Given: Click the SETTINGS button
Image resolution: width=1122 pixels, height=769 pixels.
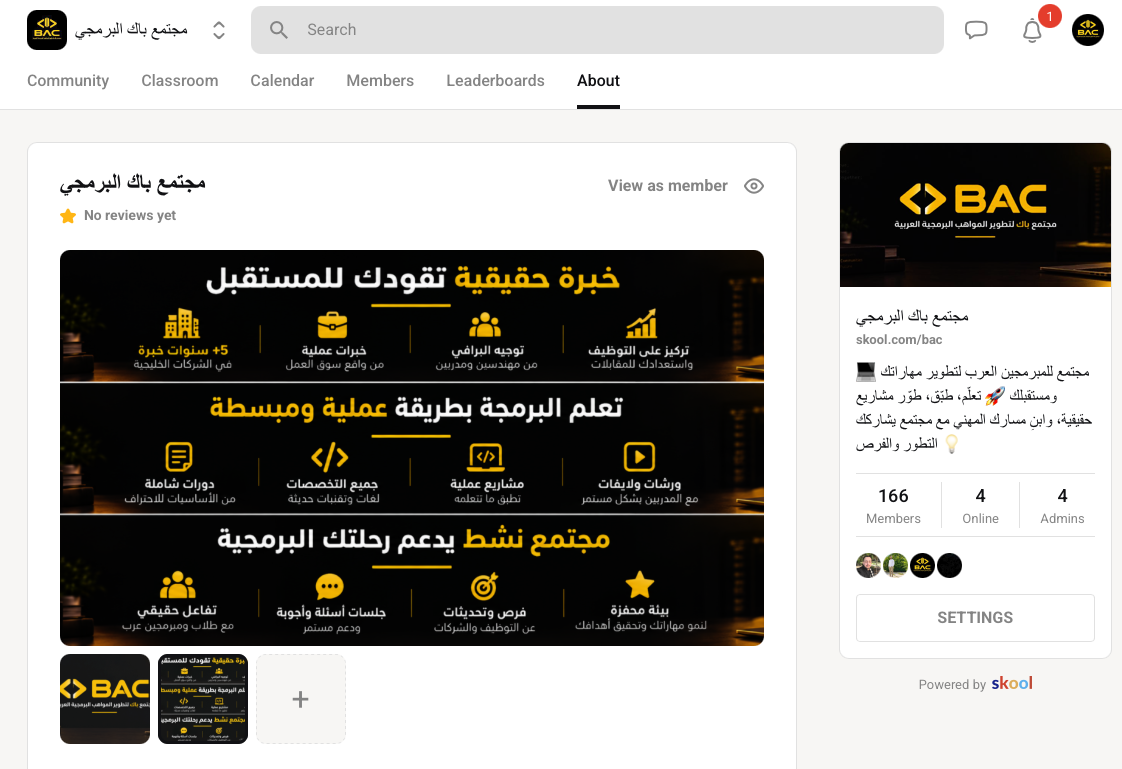Looking at the screenshot, I should 975,618.
